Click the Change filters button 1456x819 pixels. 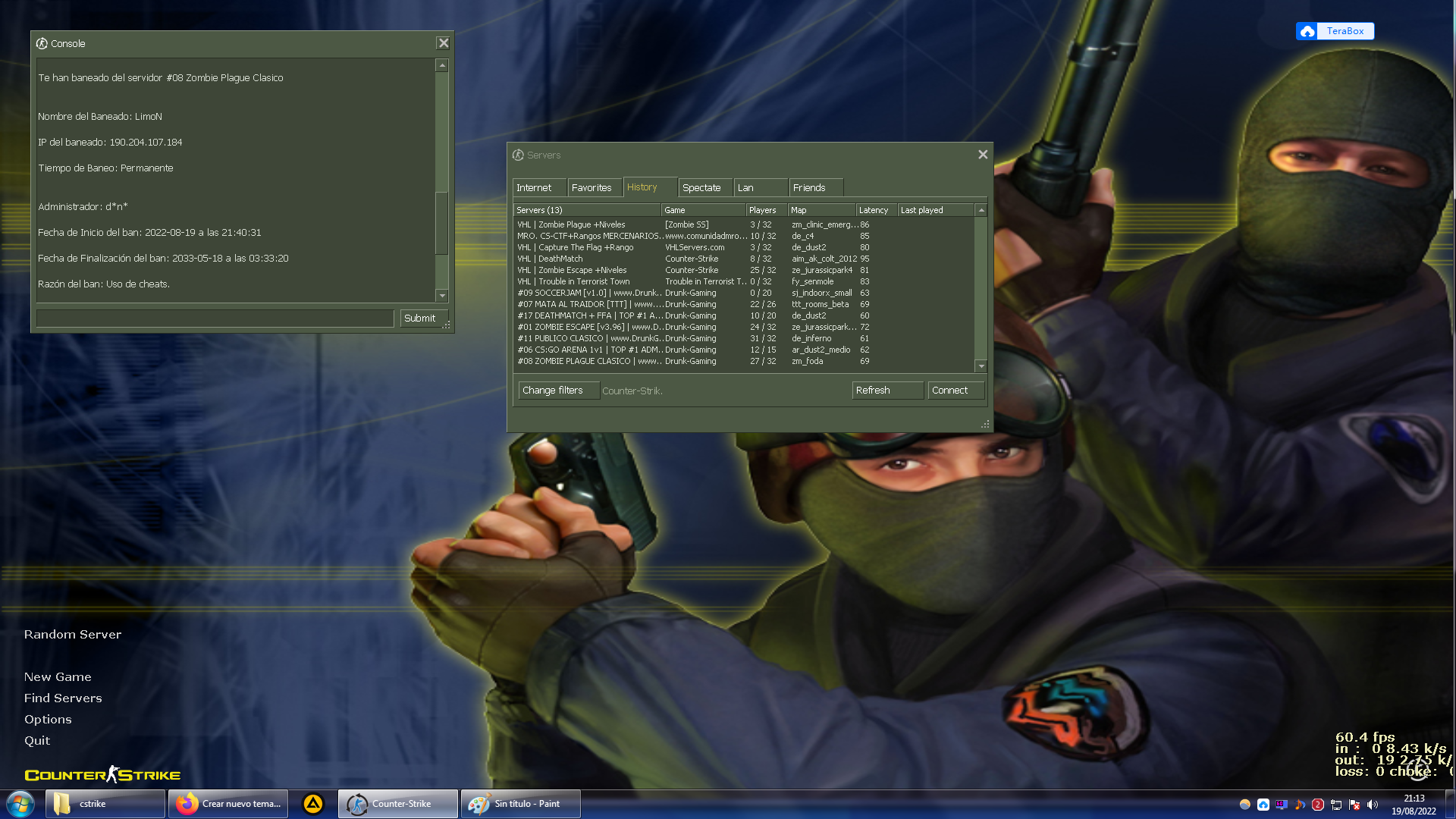click(x=559, y=391)
